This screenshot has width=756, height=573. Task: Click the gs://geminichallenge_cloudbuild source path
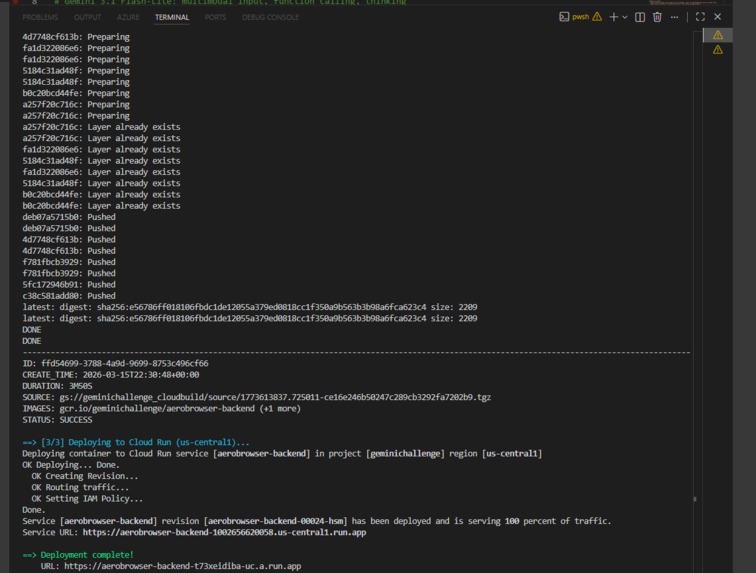[x=275, y=397]
